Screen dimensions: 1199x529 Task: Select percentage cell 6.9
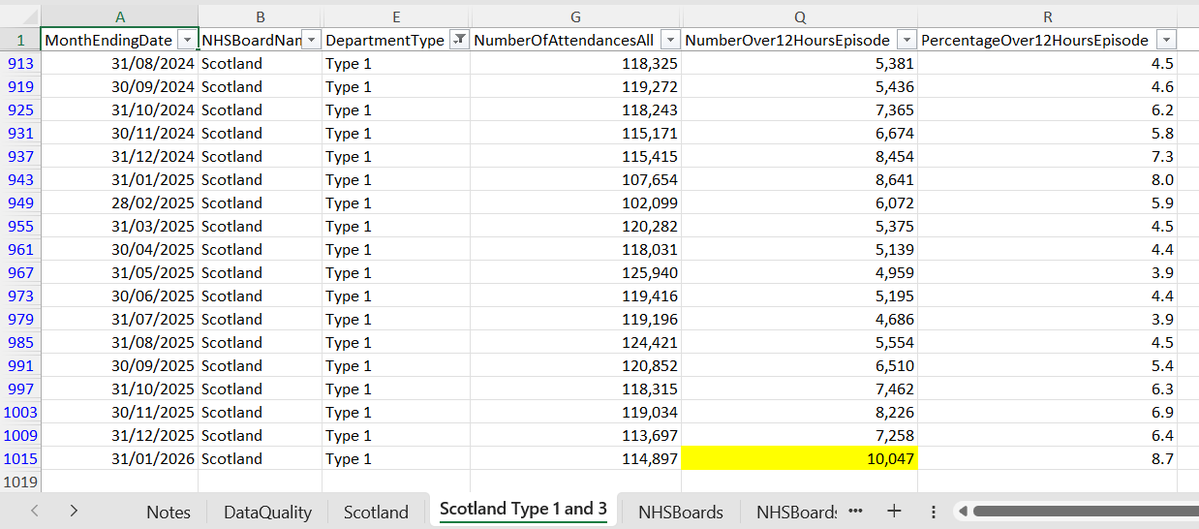click(1047, 412)
